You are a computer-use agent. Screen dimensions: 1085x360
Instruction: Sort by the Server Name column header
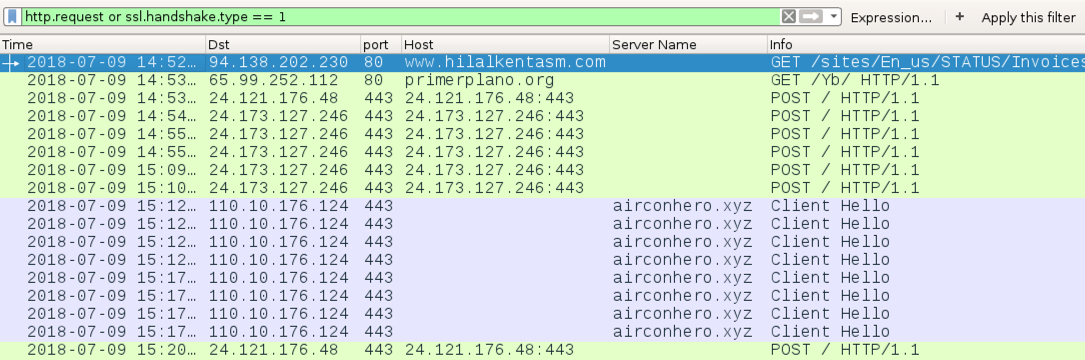coord(689,44)
